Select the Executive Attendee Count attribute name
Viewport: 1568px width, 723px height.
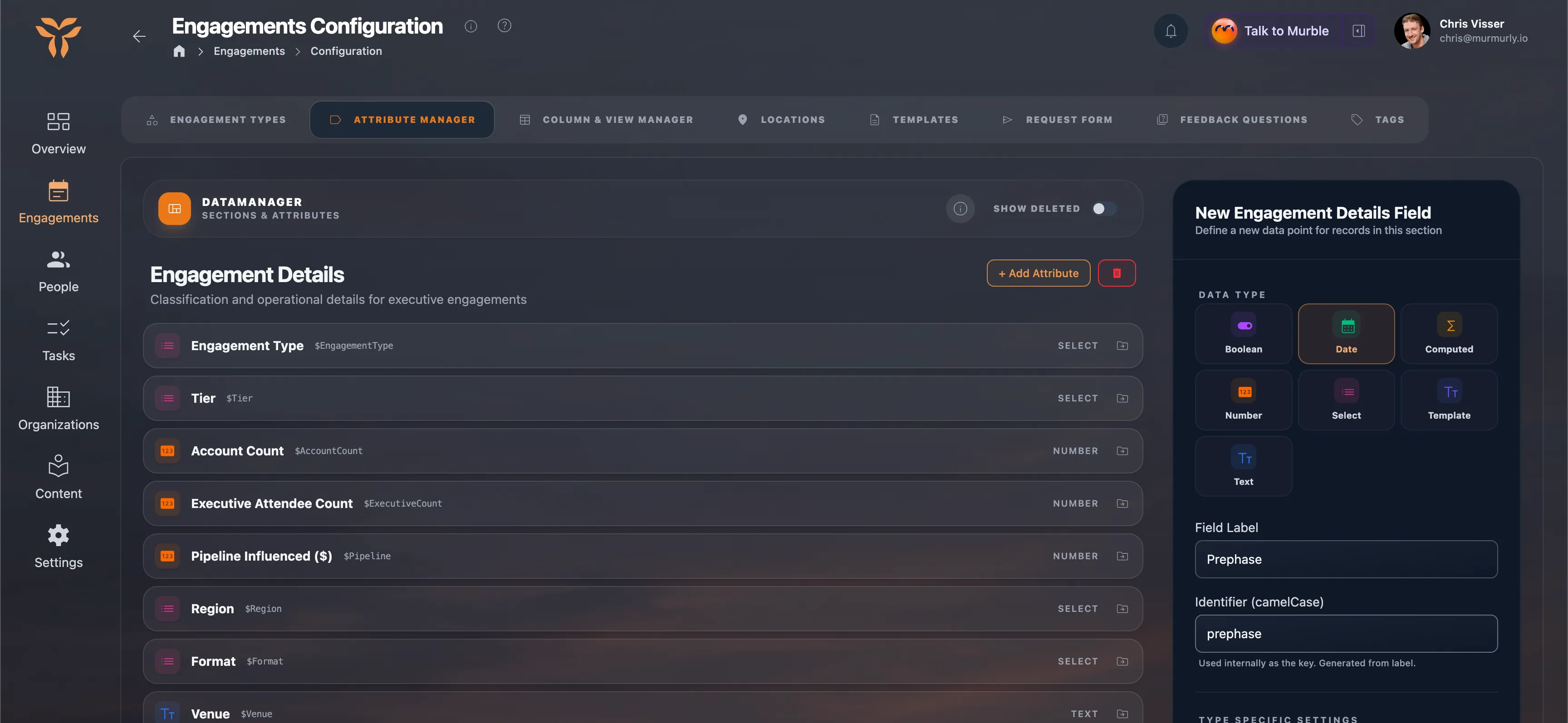[271, 503]
